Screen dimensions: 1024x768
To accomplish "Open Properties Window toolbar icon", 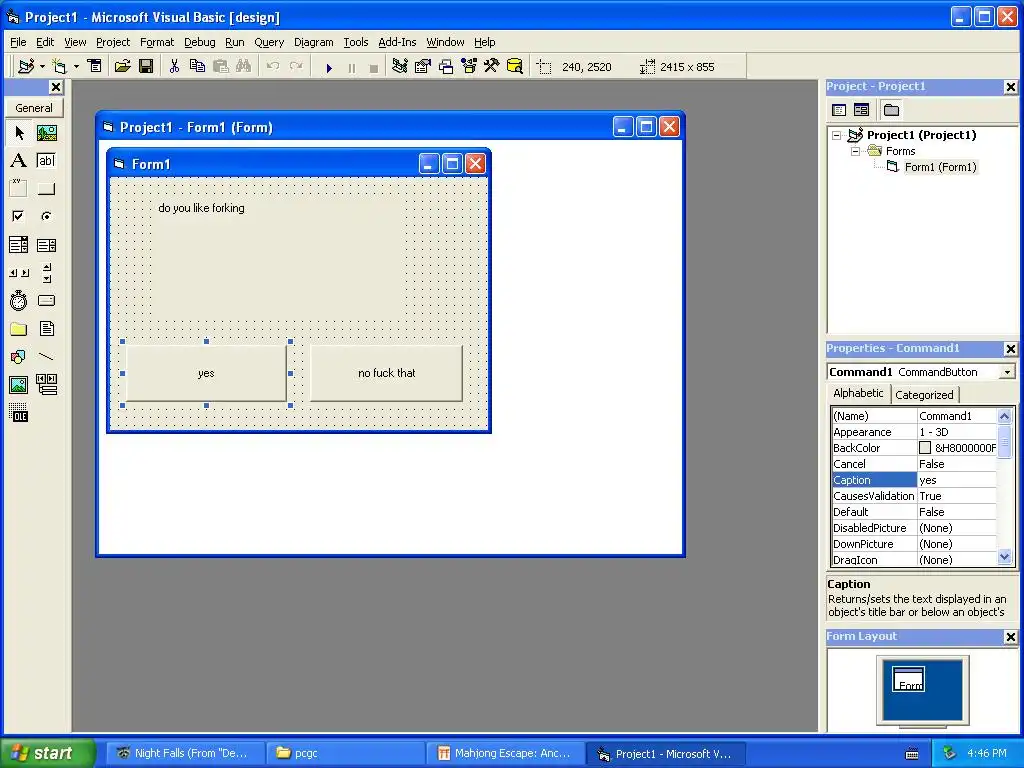I will tap(423, 66).
